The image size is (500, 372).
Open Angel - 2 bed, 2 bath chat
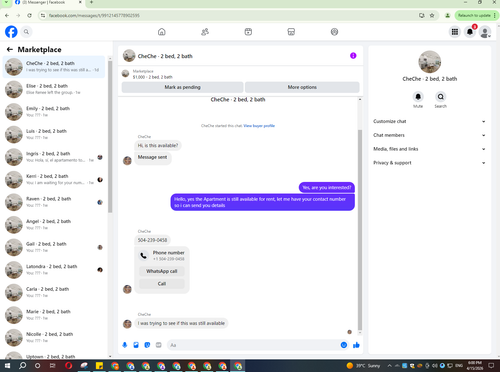point(54,225)
